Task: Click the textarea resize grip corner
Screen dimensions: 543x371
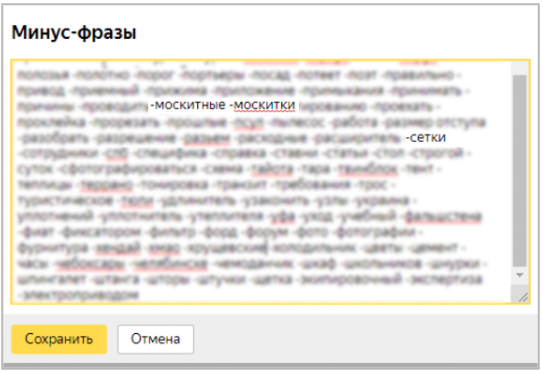Action: (523, 297)
